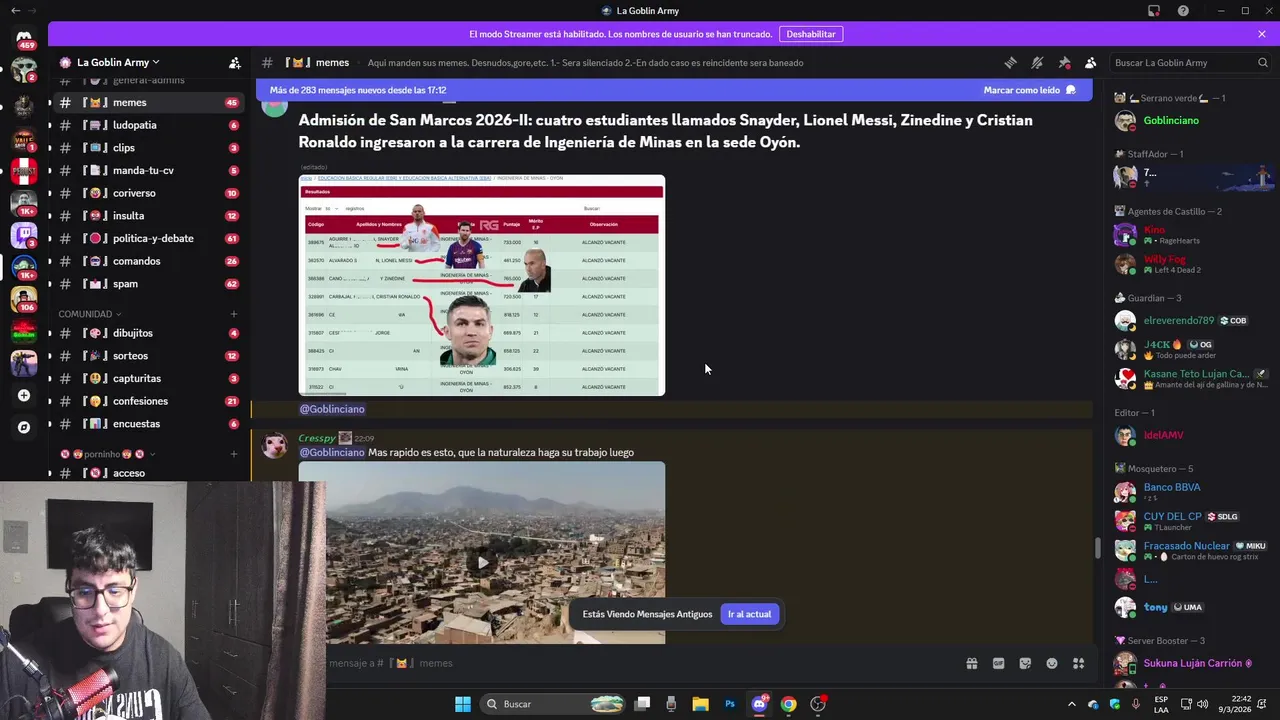Click the microphone icon in system tray
The image size is (1280, 720).
1136,704
